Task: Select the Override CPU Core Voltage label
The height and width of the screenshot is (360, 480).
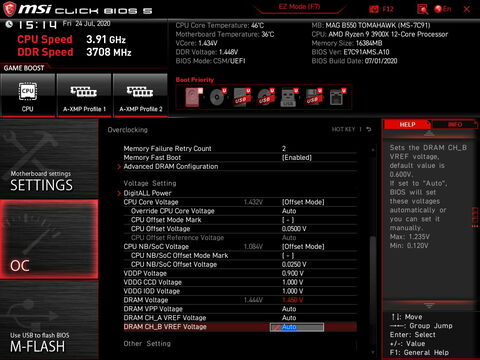Action: (x=173, y=211)
